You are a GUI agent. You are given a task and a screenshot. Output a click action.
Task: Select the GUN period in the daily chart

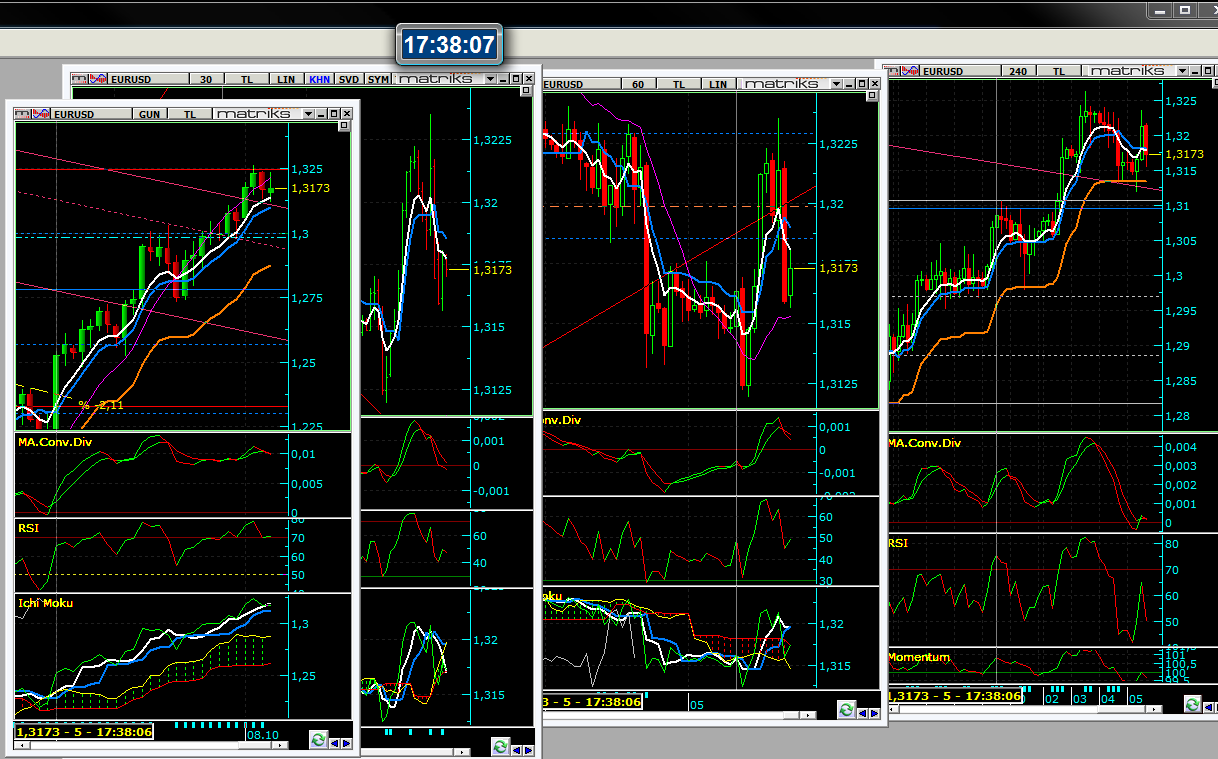point(149,114)
